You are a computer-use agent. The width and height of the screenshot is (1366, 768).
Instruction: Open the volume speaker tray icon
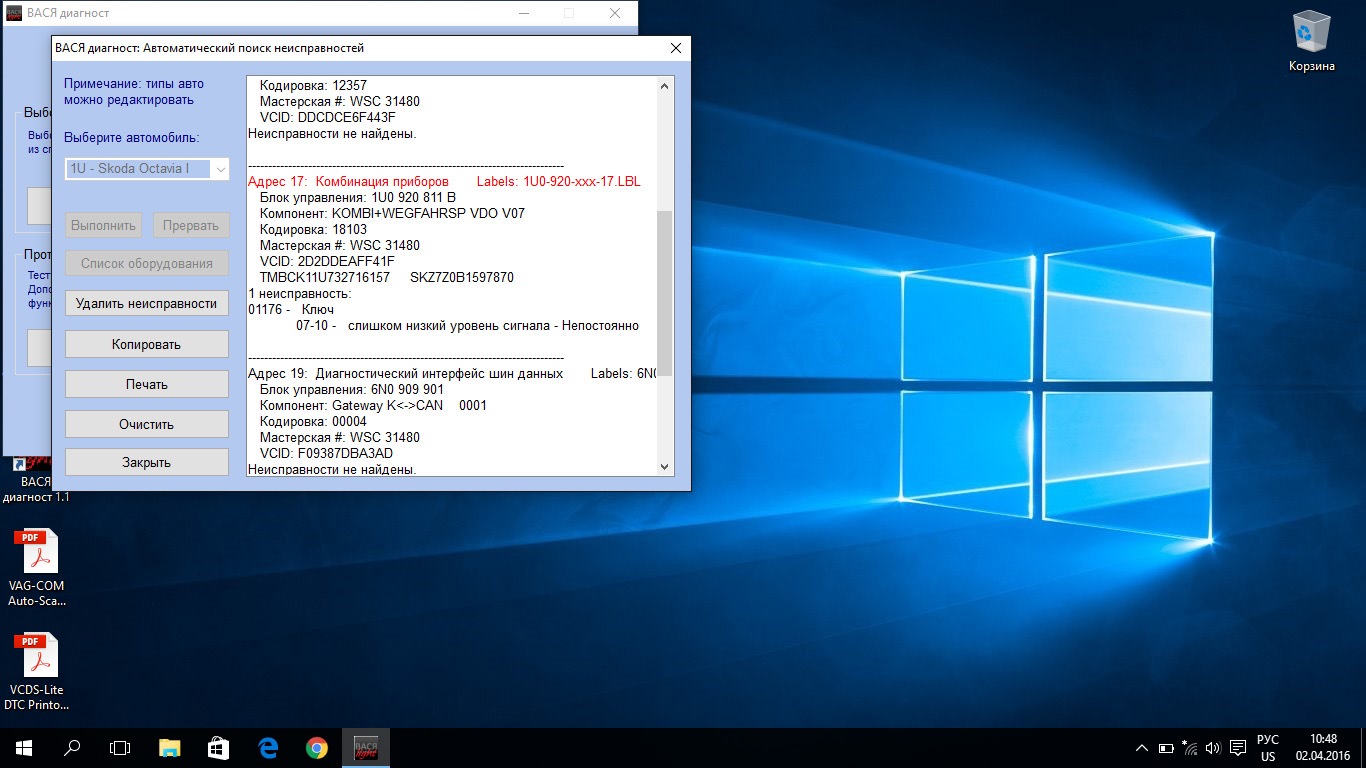tap(1213, 748)
